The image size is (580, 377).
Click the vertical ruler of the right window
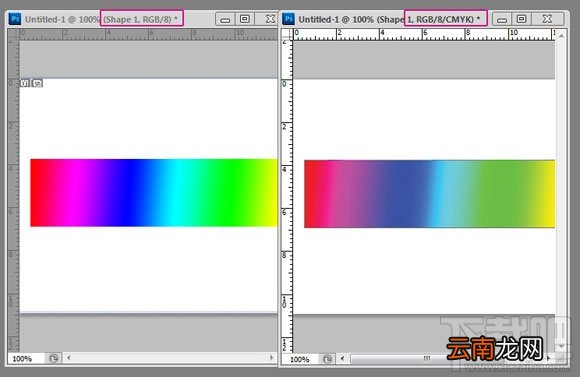point(287,196)
